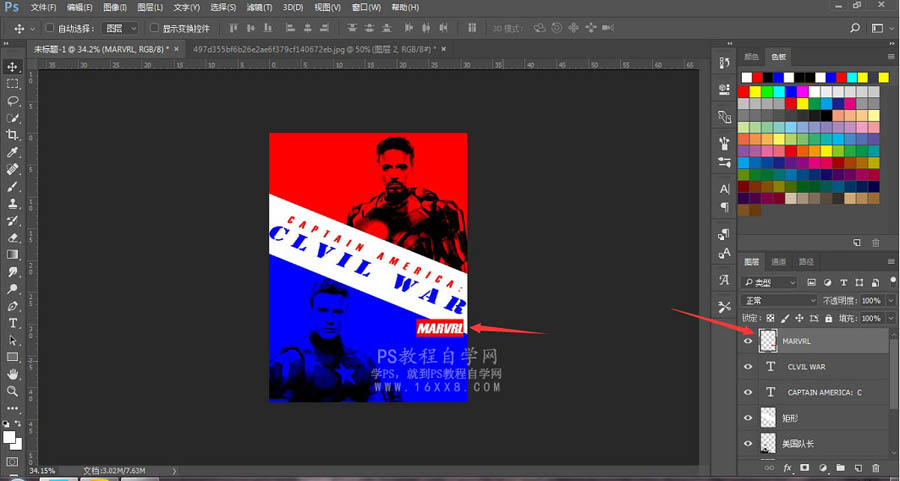Open the fx layer style menu

pyautogui.click(x=788, y=468)
